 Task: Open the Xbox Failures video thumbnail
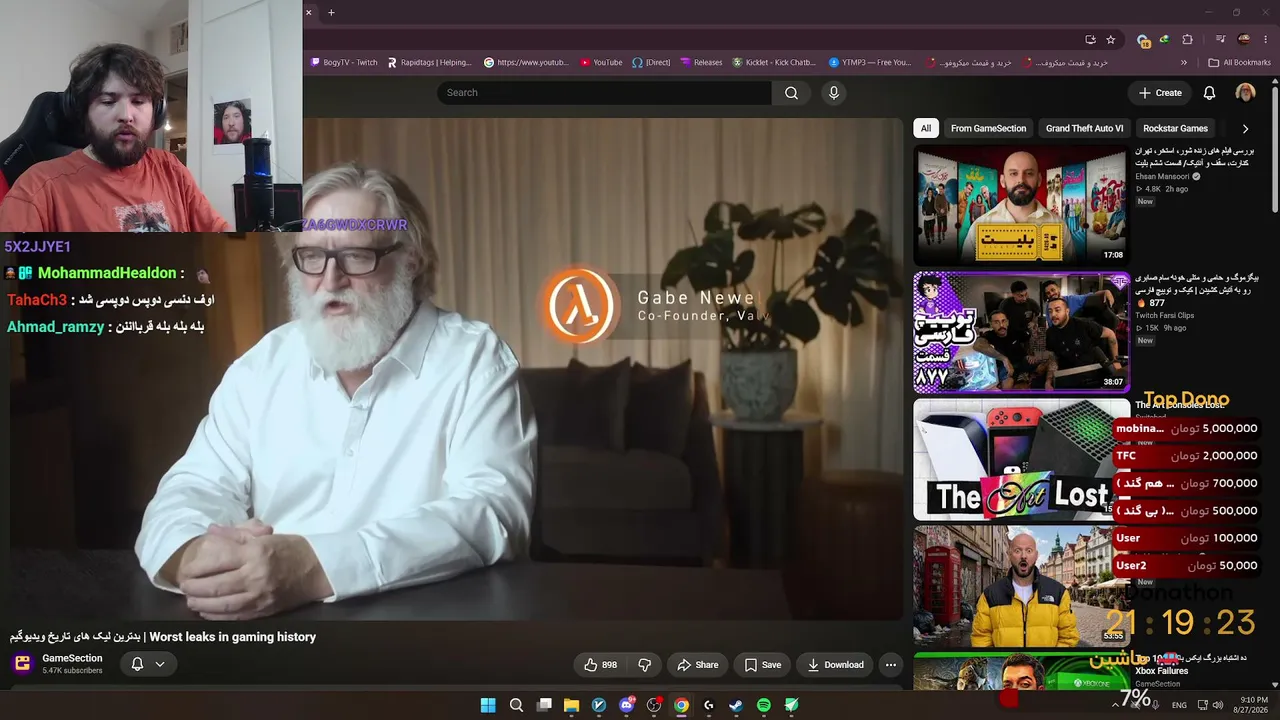click(x=1021, y=671)
